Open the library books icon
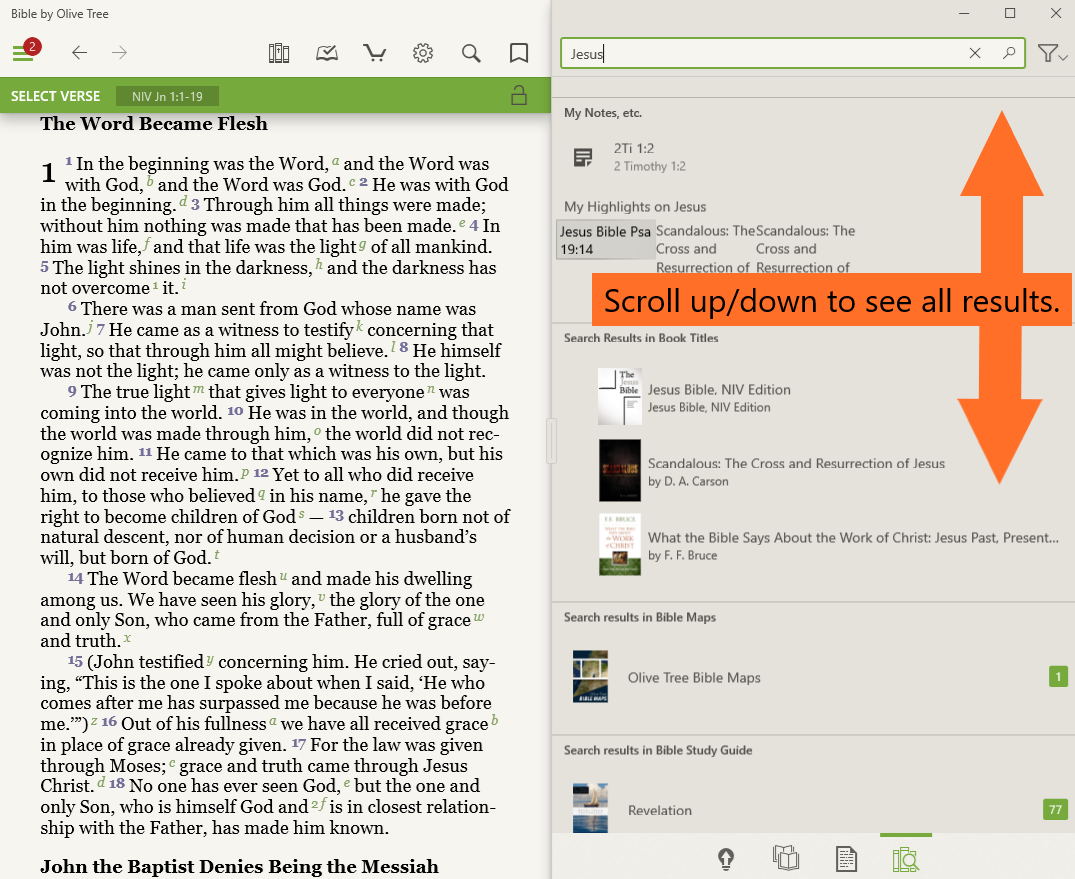 [x=278, y=53]
